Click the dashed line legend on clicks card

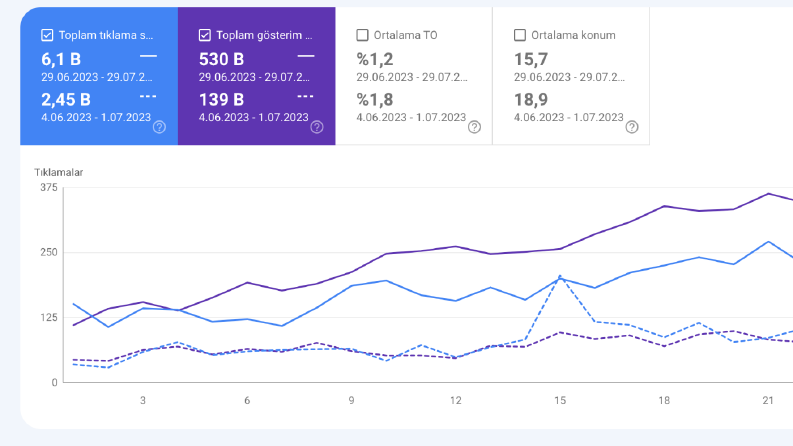pyautogui.click(x=148, y=96)
